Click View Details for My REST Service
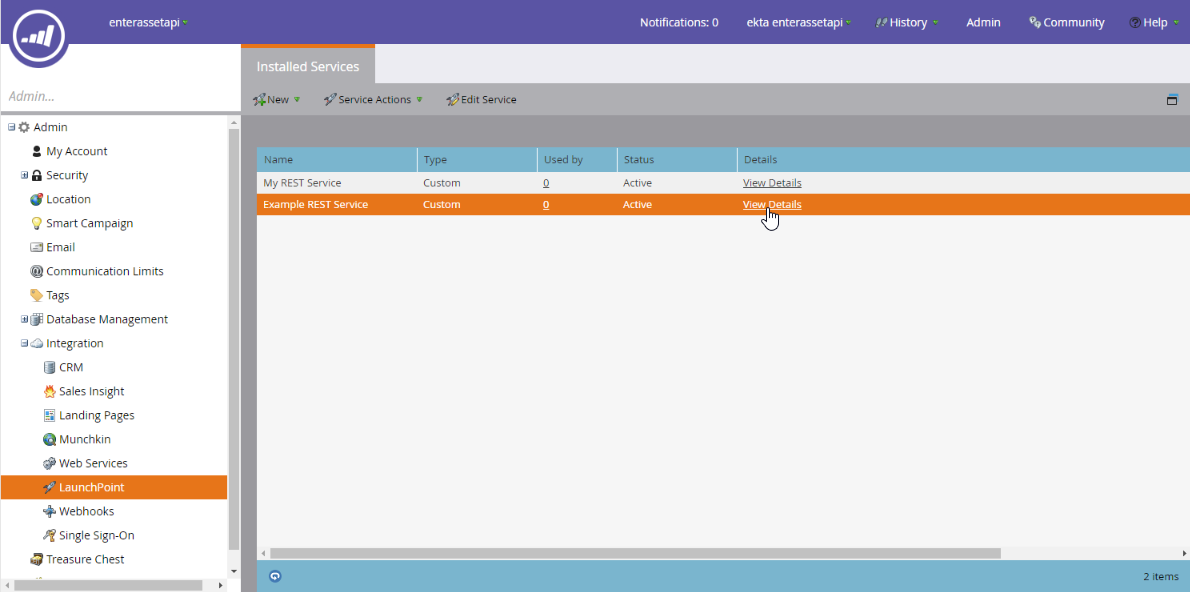The width and height of the screenshot is (1190, 592). click(771, 183)
